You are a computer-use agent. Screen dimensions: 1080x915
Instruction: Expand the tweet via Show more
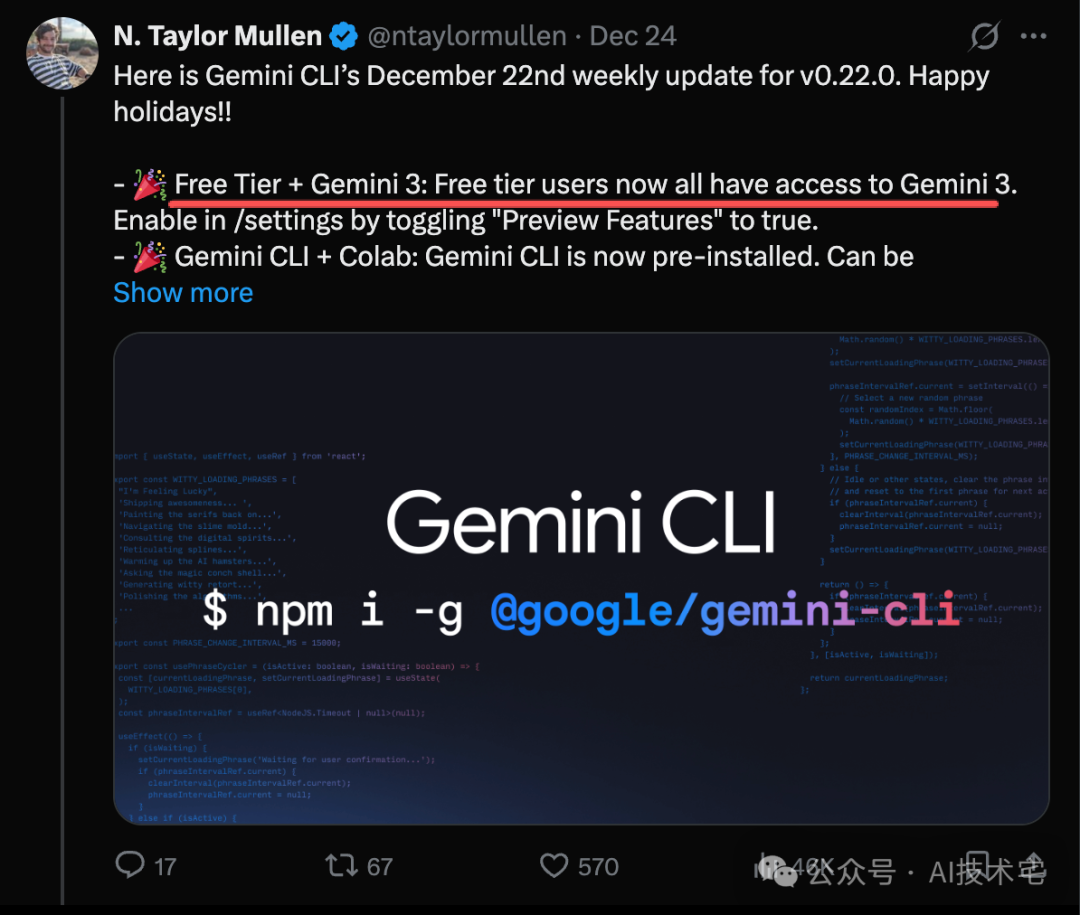point(183,292)
